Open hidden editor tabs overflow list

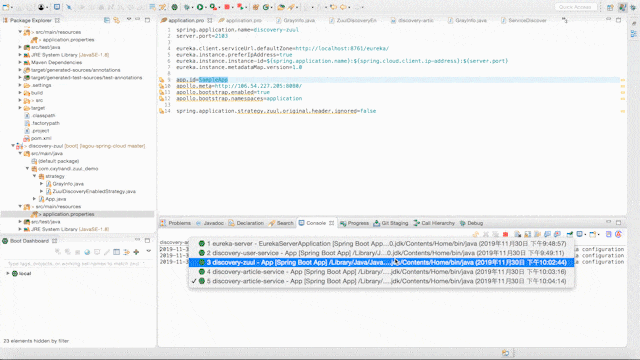tap(564, 20)
